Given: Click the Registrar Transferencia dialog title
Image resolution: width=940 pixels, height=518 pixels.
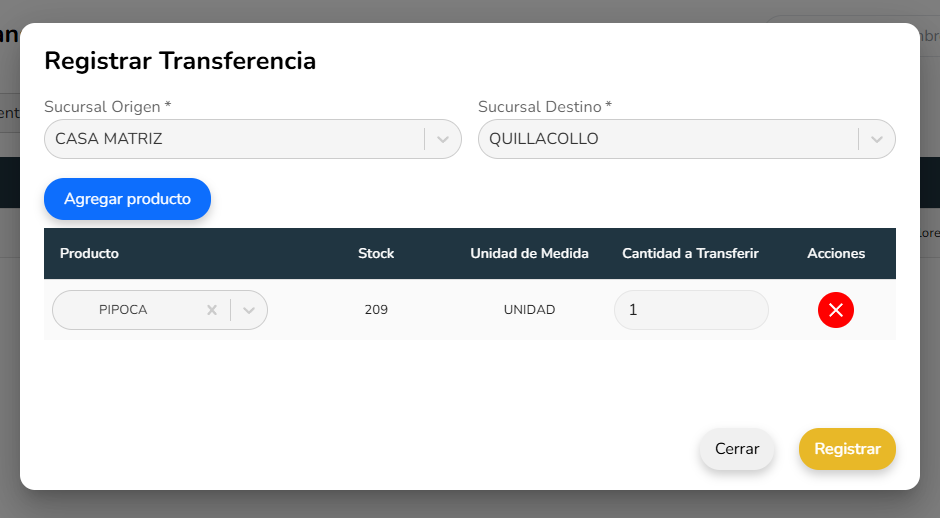Looking at the screenshot, I should click(180, 61).
